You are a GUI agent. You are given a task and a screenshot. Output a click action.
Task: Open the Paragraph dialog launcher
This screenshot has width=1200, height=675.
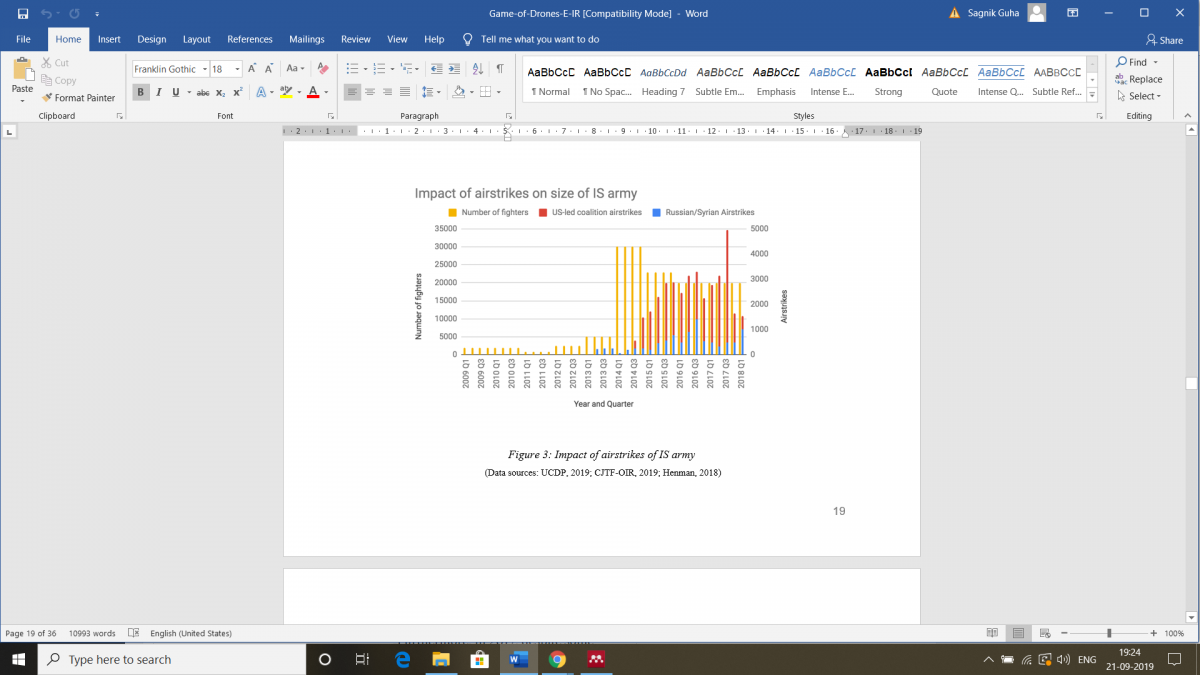tap(511, 116)
